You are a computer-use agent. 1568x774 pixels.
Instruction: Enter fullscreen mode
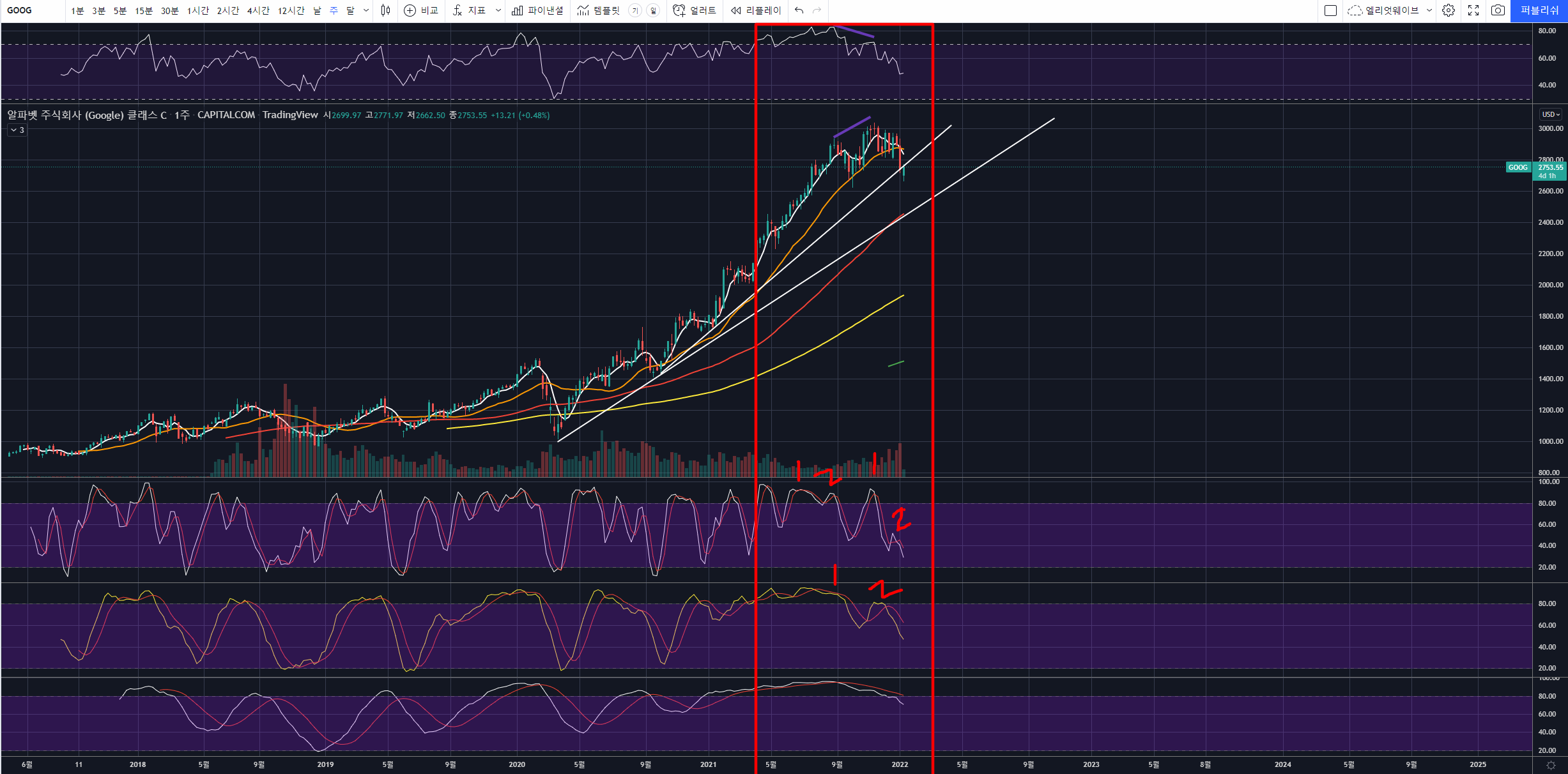[1473, 10]
